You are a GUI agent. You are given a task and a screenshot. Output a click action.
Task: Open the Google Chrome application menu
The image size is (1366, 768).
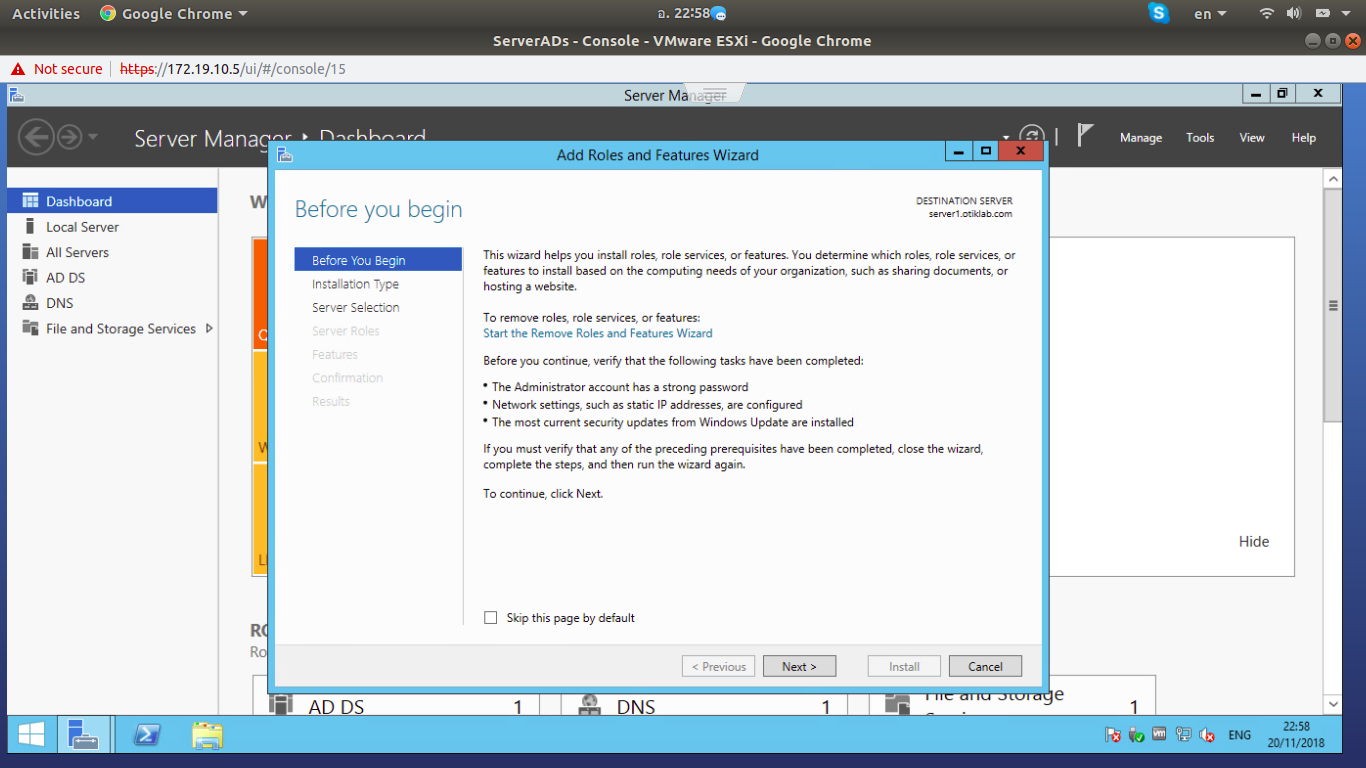[174, 14]
